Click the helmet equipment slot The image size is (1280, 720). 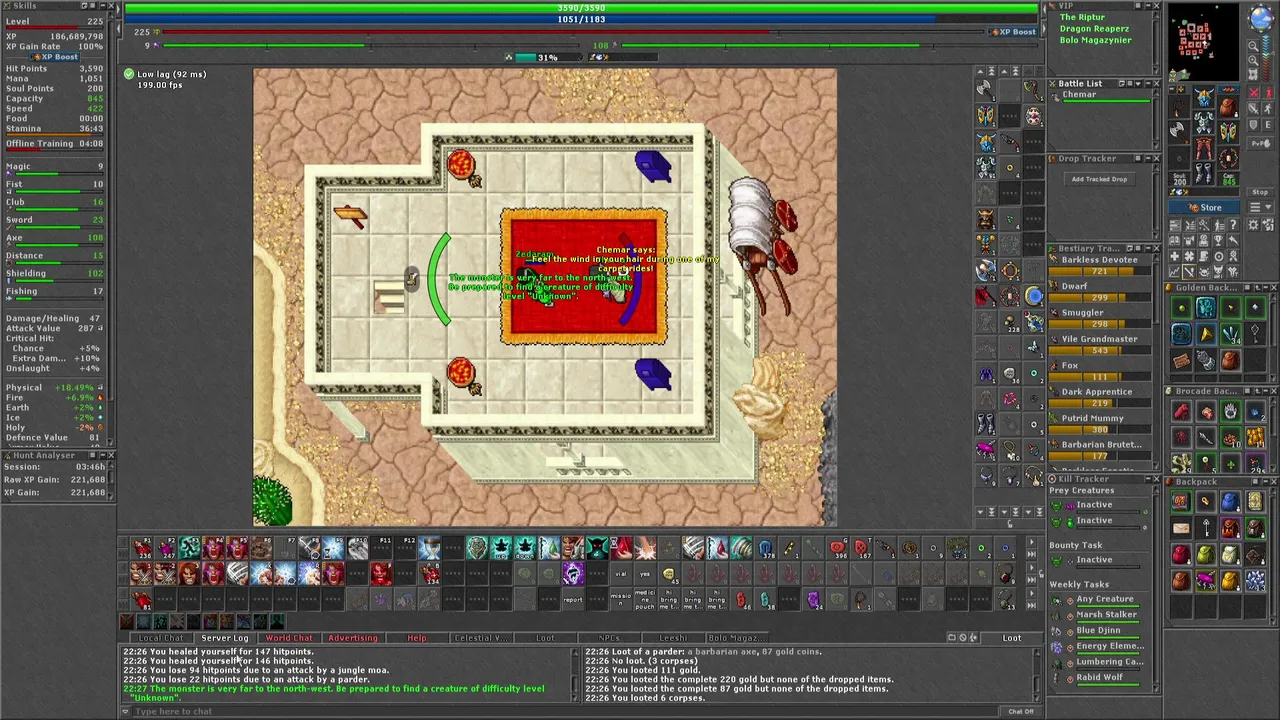[1204, 97]
